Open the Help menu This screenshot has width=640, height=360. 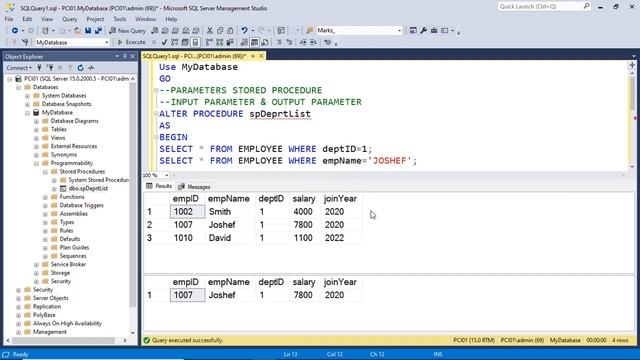[x=171, y=19]
